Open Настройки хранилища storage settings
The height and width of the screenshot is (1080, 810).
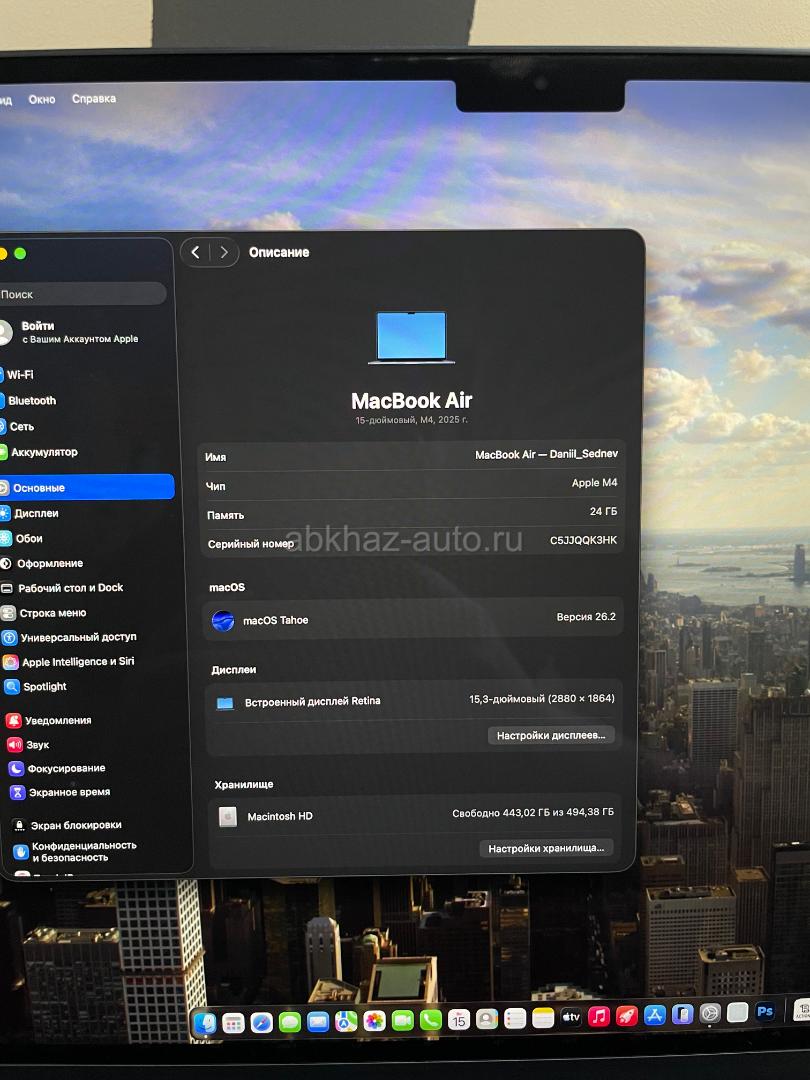pyautogui.click(x=546, y=848)
